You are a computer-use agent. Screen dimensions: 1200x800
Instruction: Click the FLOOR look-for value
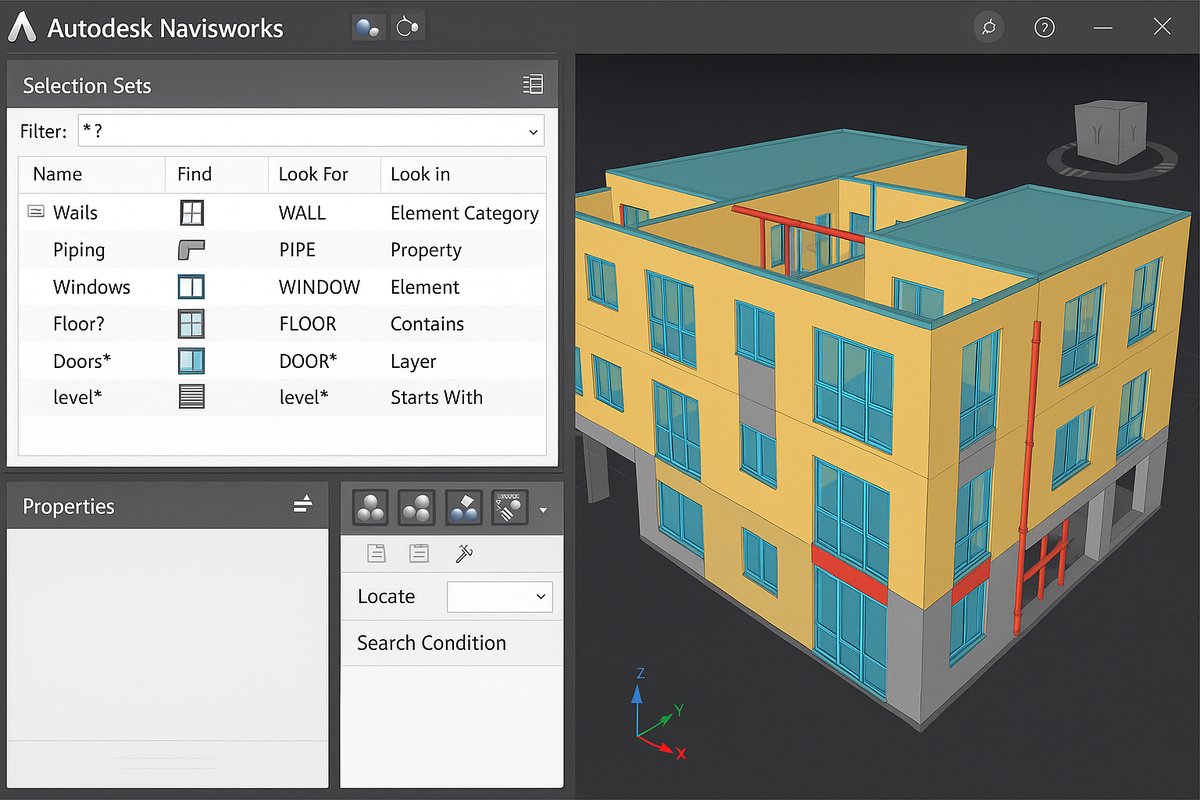coord(307,324)
